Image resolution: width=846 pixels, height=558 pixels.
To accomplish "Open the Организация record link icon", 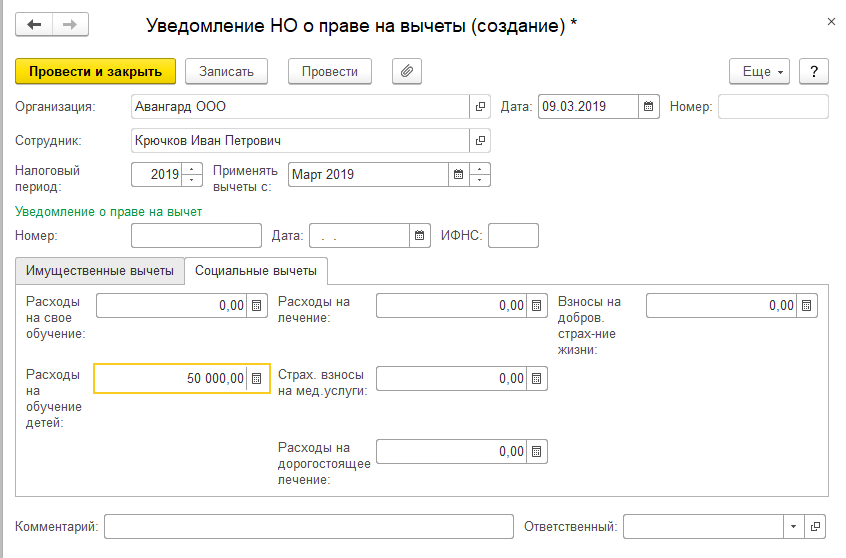I will [x=480, y=106].
